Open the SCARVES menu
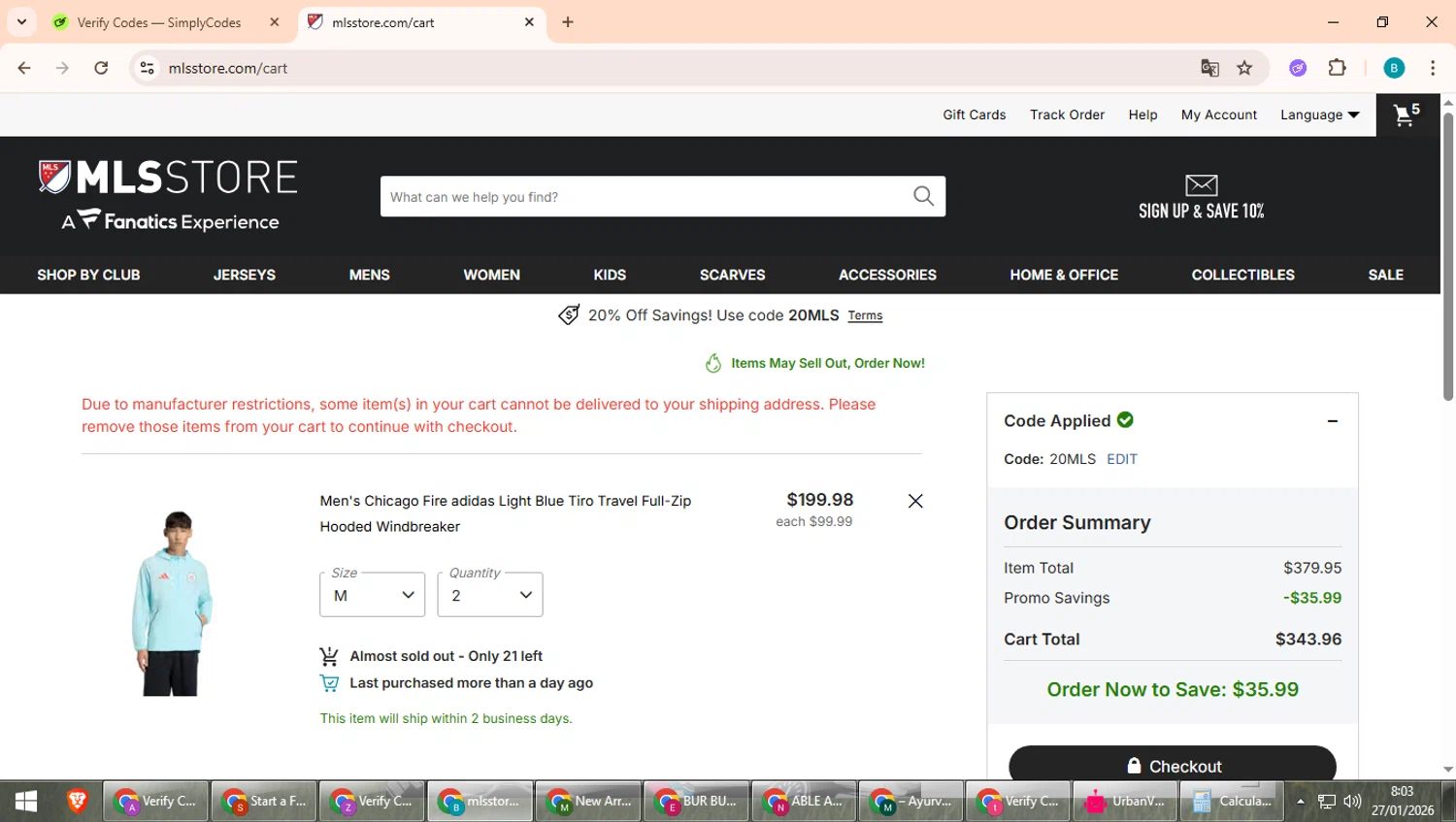This screenshot has height=822, width=1456. tap(732, 276)
